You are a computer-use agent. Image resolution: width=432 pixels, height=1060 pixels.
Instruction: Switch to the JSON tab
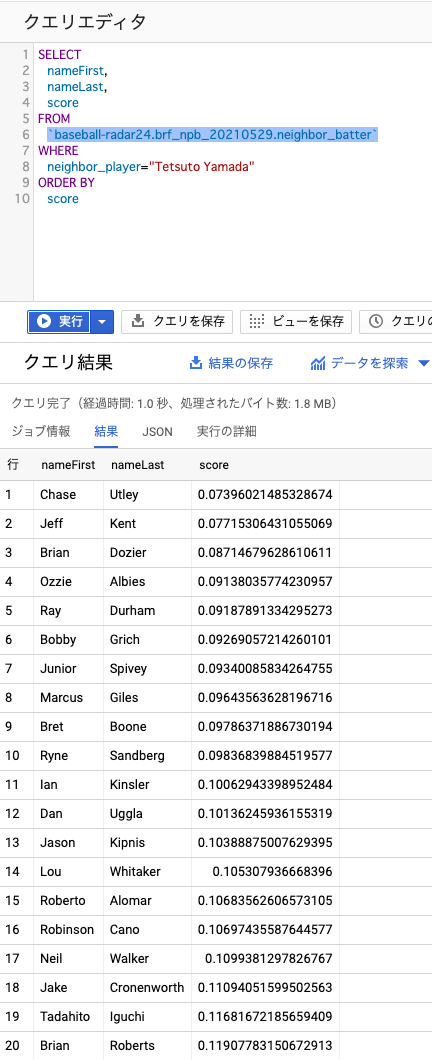coord(157,431)
